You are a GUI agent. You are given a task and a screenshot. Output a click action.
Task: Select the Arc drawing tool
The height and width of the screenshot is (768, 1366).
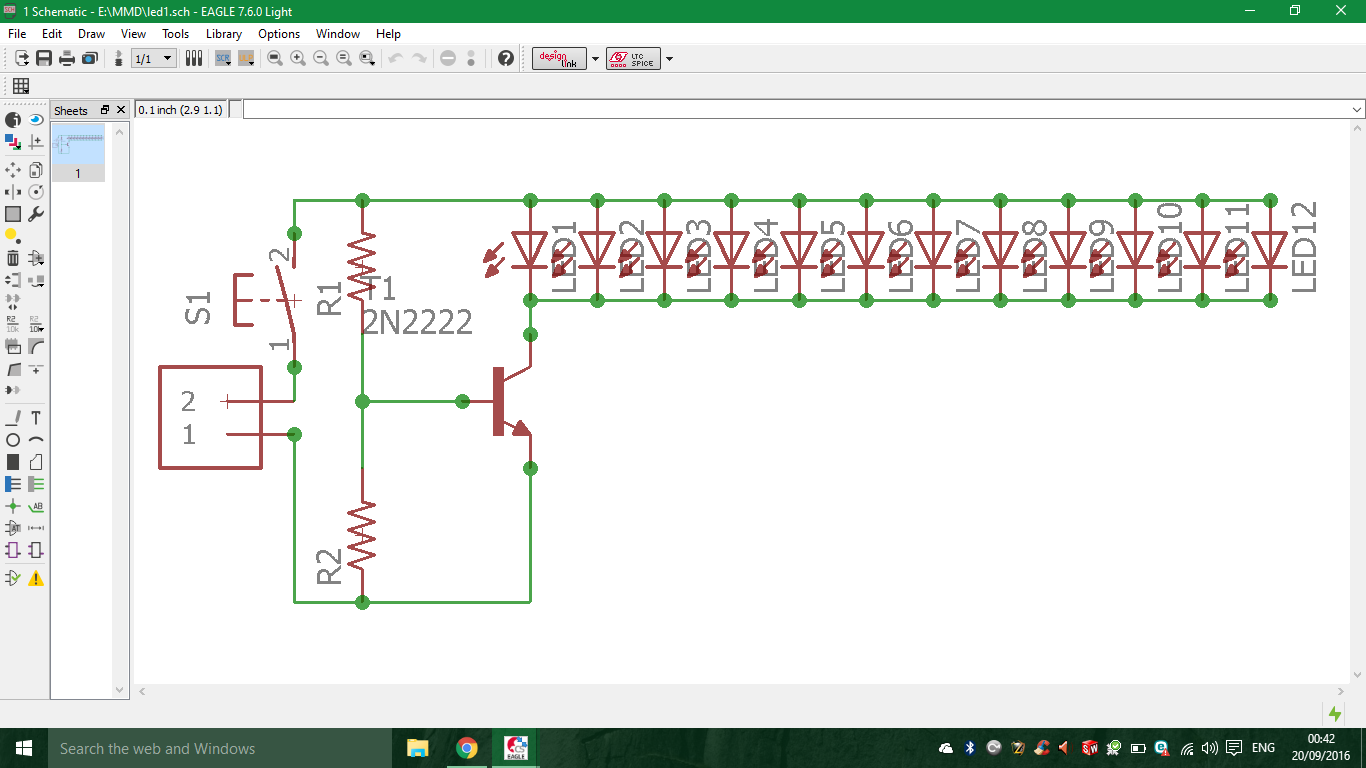click(x=36, y=440)
